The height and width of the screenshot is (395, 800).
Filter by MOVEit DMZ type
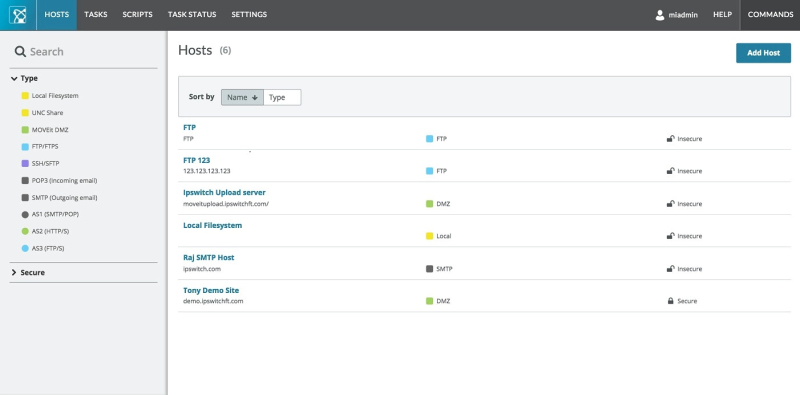[x=45, y=130]
